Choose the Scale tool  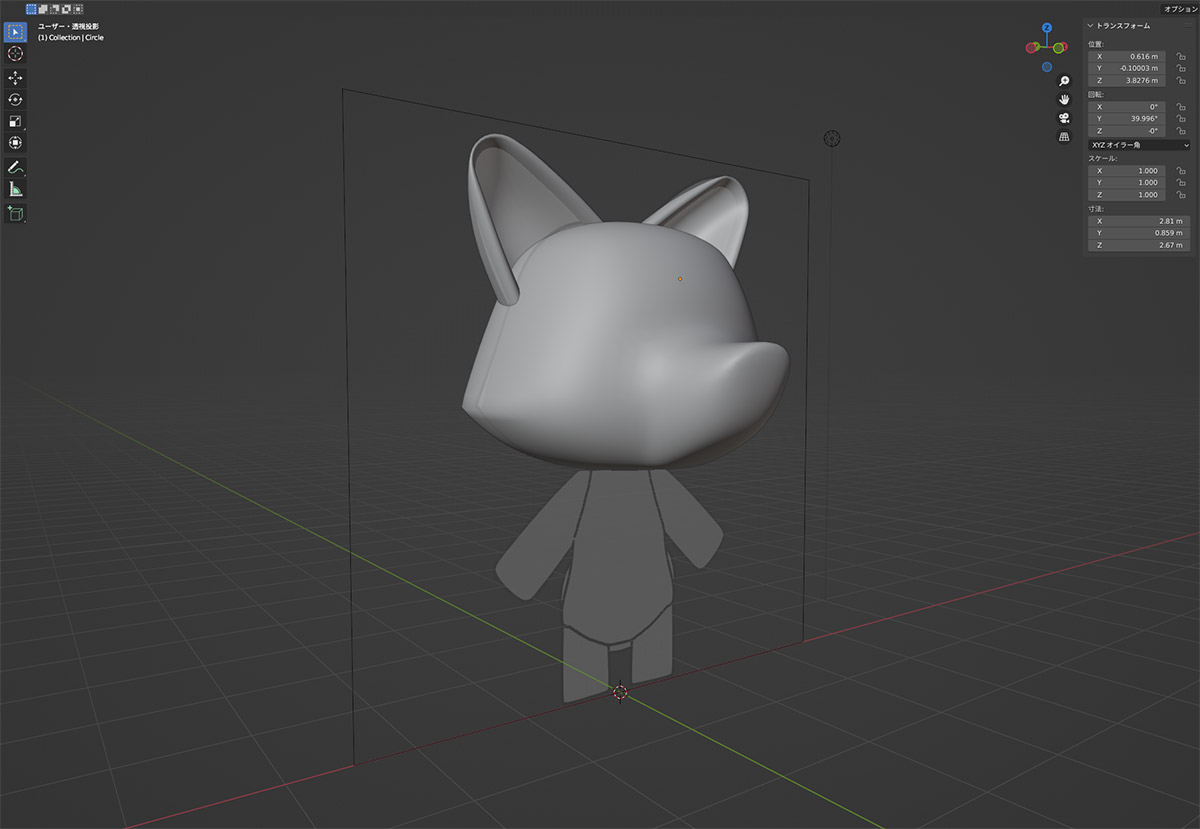click(15, 121)
